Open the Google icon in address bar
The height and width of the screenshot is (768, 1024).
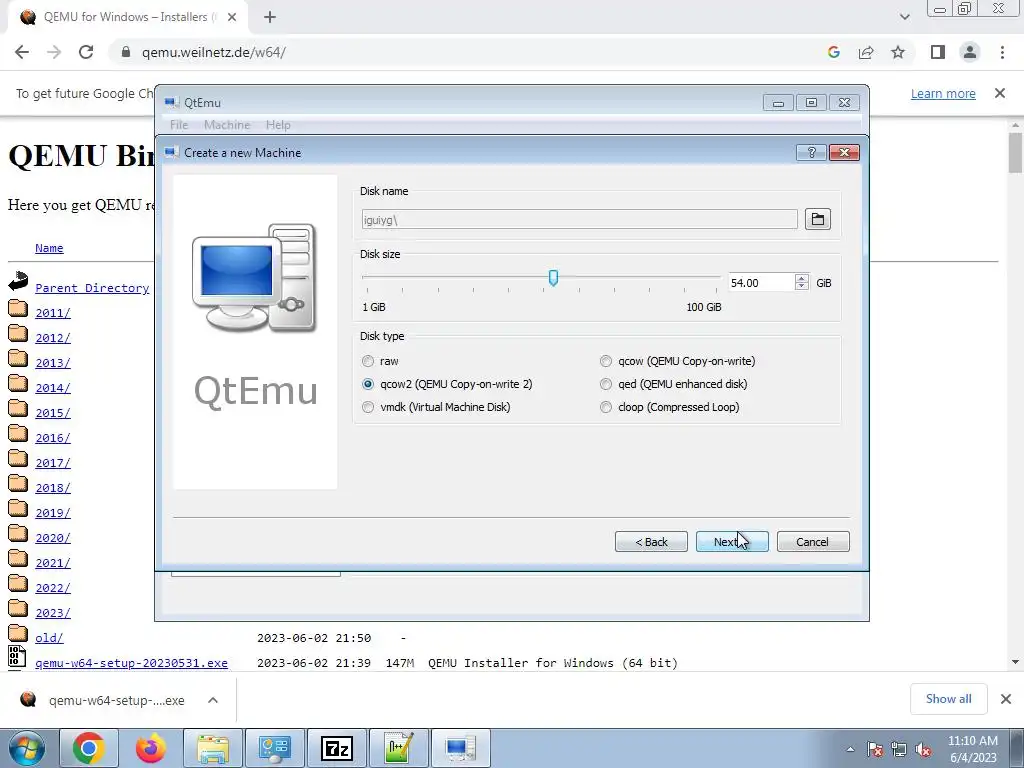(x=833, y=52)
